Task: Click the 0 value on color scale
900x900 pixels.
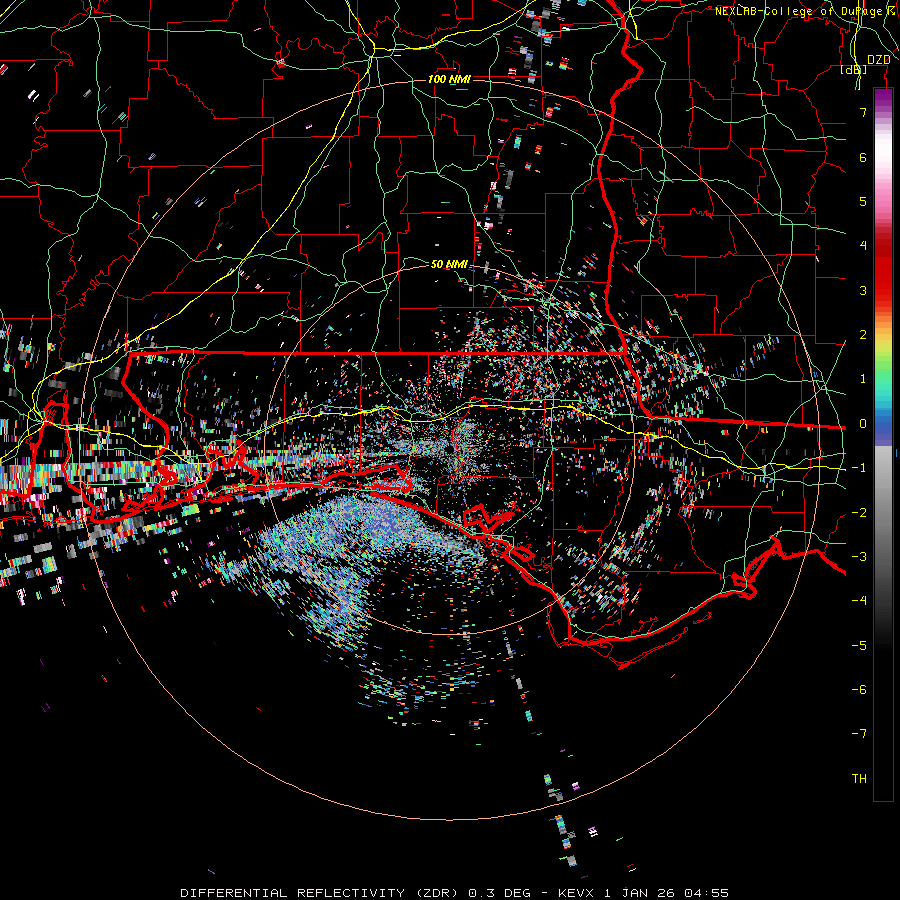Action: pyautogui.click(x=863, y=424)
